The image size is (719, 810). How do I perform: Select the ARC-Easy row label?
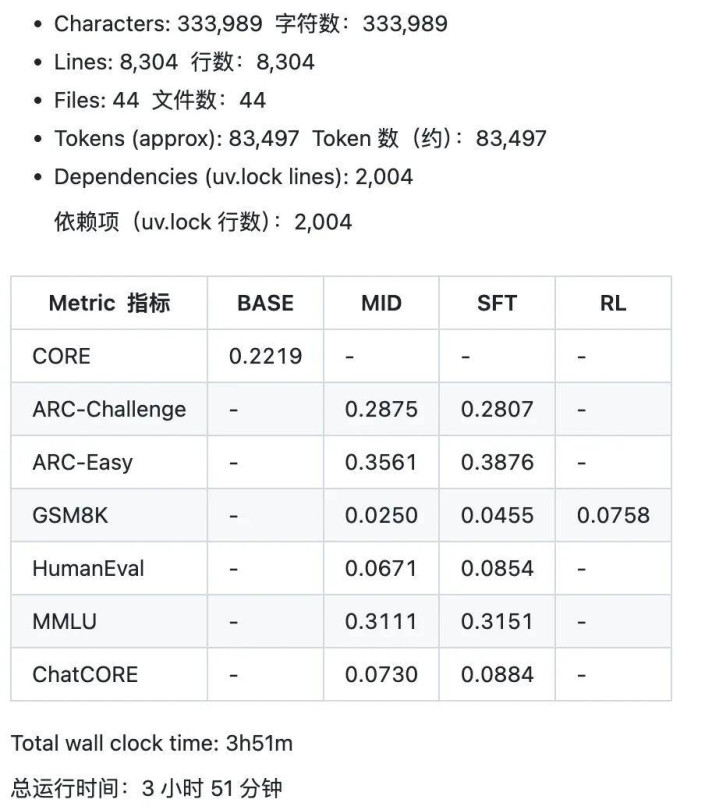[82, 462]
